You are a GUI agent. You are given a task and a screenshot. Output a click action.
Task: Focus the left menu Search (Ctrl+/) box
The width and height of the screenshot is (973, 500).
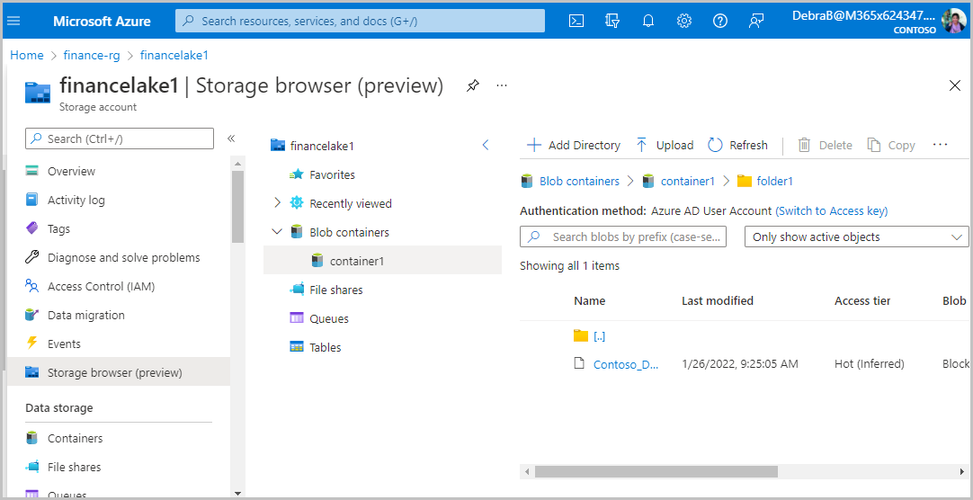[119, 139]
